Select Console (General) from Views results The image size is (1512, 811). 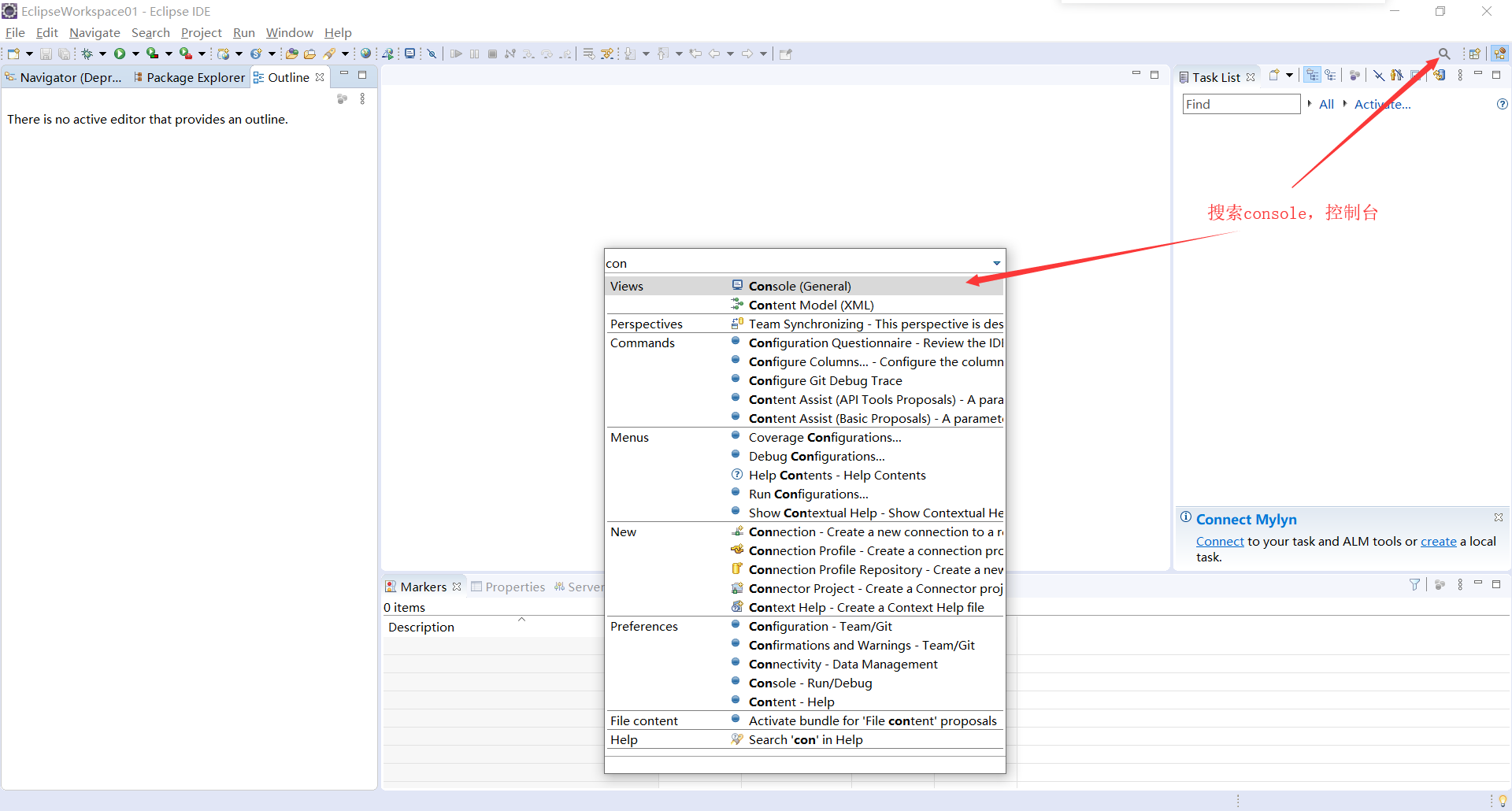799,286
